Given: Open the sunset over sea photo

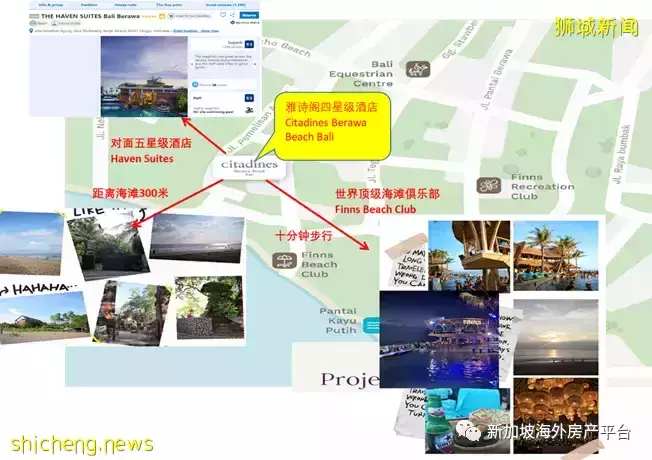Looking at the screenshot, I should pos(556,337).
